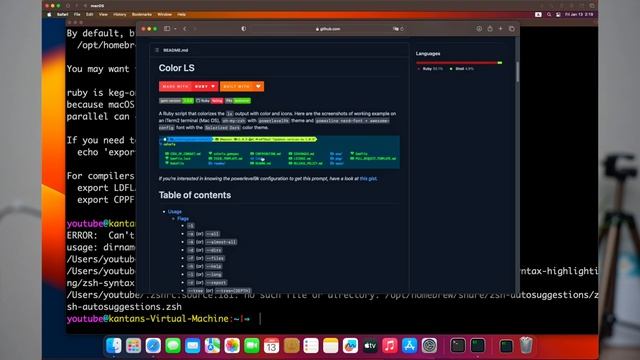
Task: Click the Spotlight search icon
Action: tap(549, 14)
